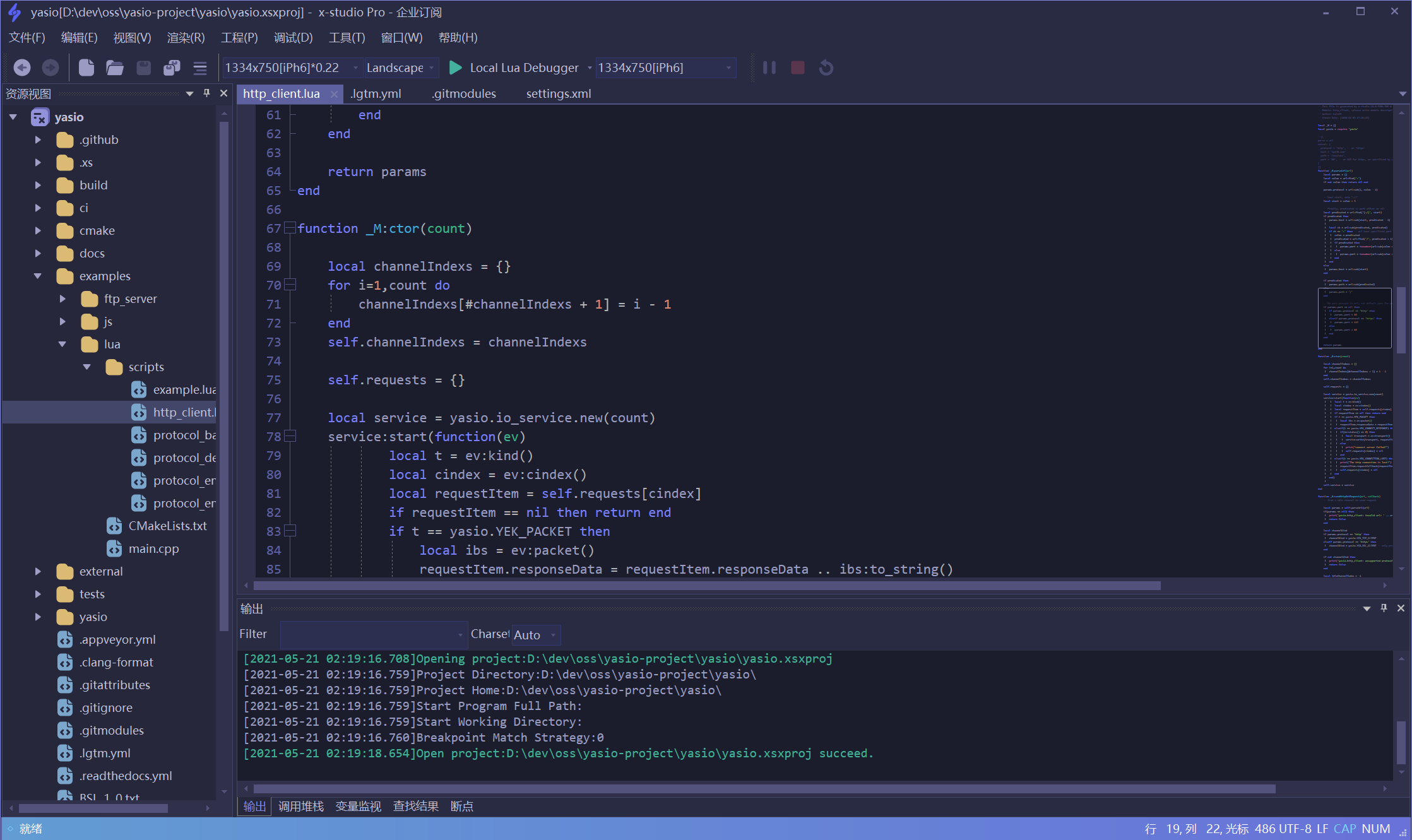Close the http_client.lua tab
This screenshot has width=1412, height=840.
click(334, 94)
